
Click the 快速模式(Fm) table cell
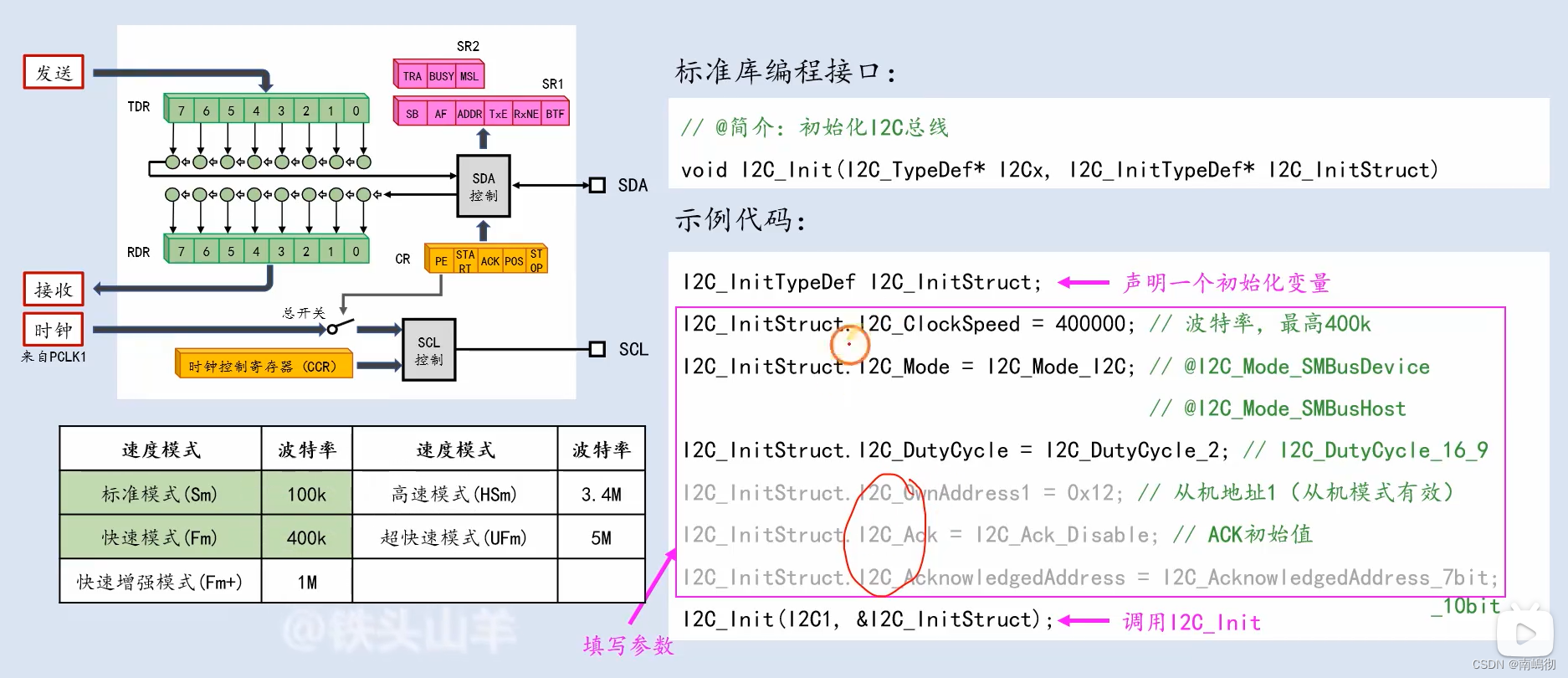[x=160, y=537]
